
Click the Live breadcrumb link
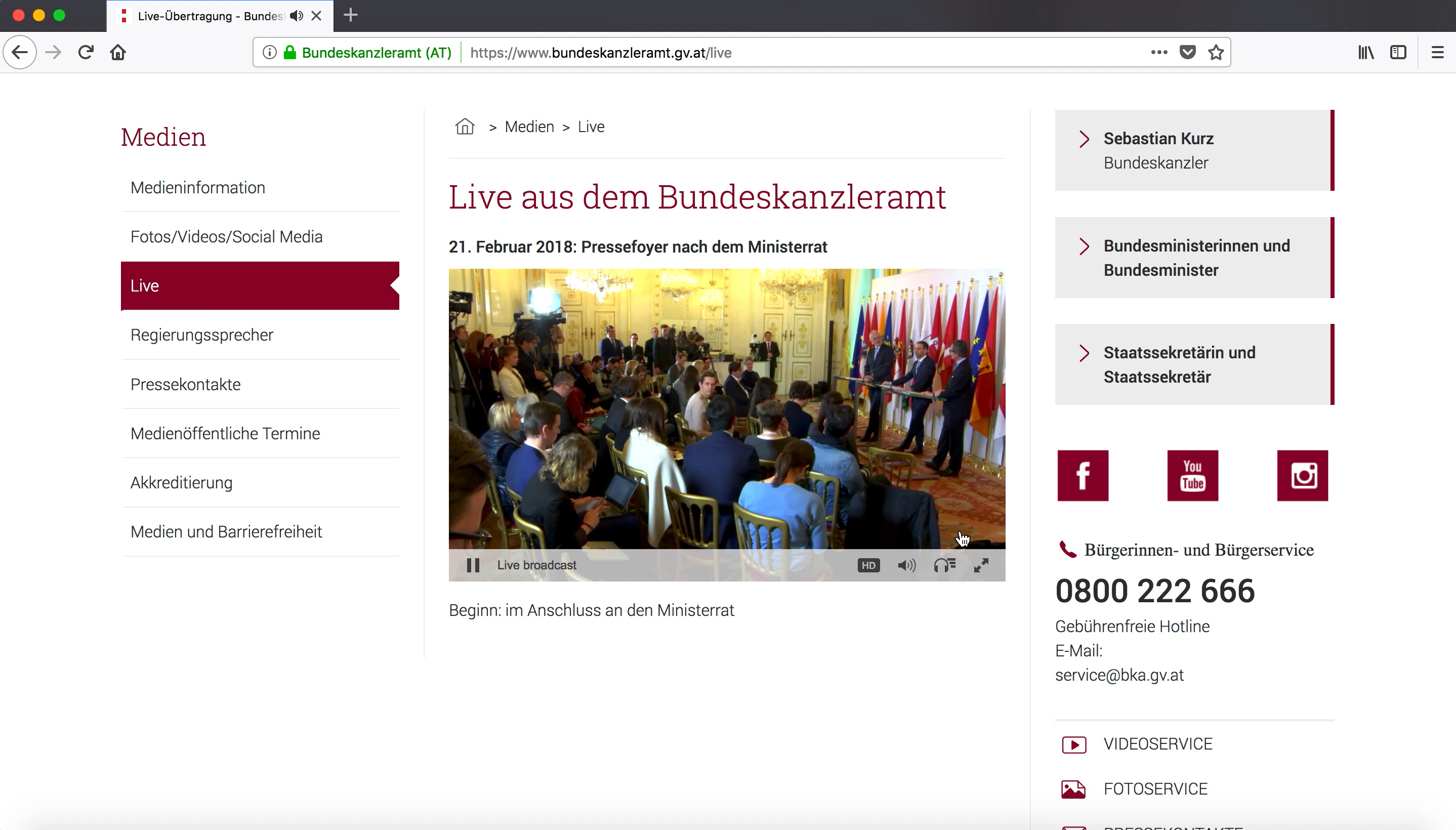click(591, 127)
